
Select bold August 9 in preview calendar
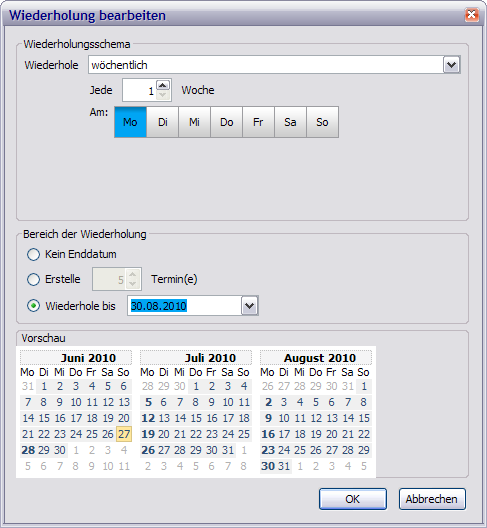268,418
